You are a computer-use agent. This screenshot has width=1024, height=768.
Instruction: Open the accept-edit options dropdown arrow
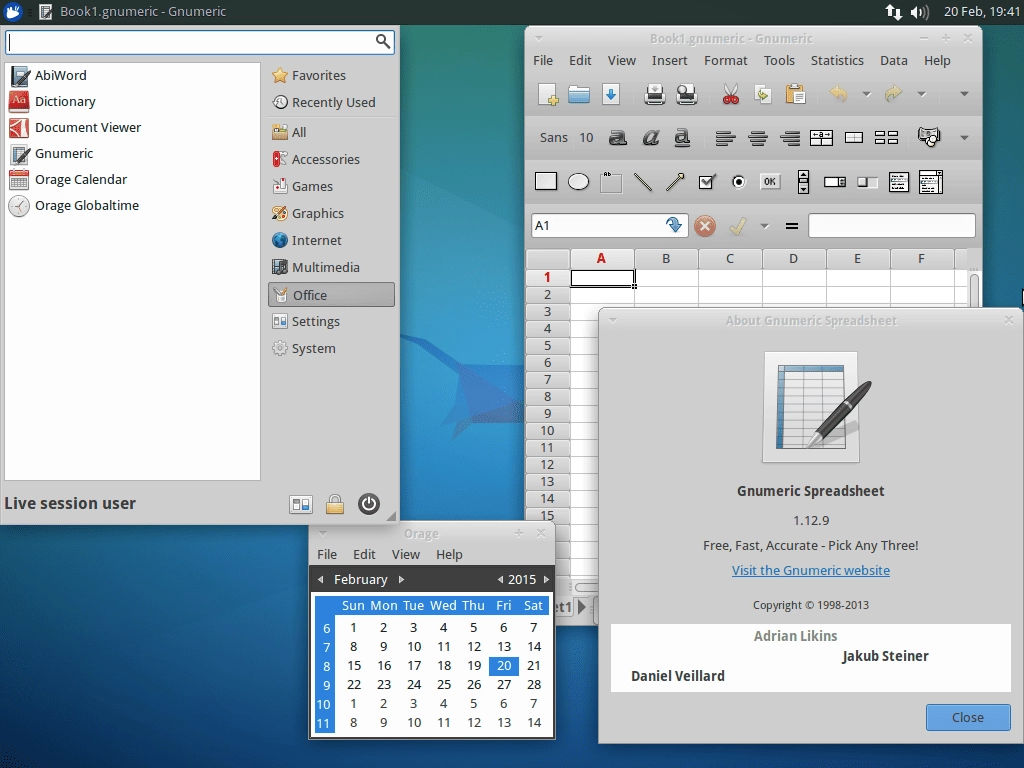764,227
